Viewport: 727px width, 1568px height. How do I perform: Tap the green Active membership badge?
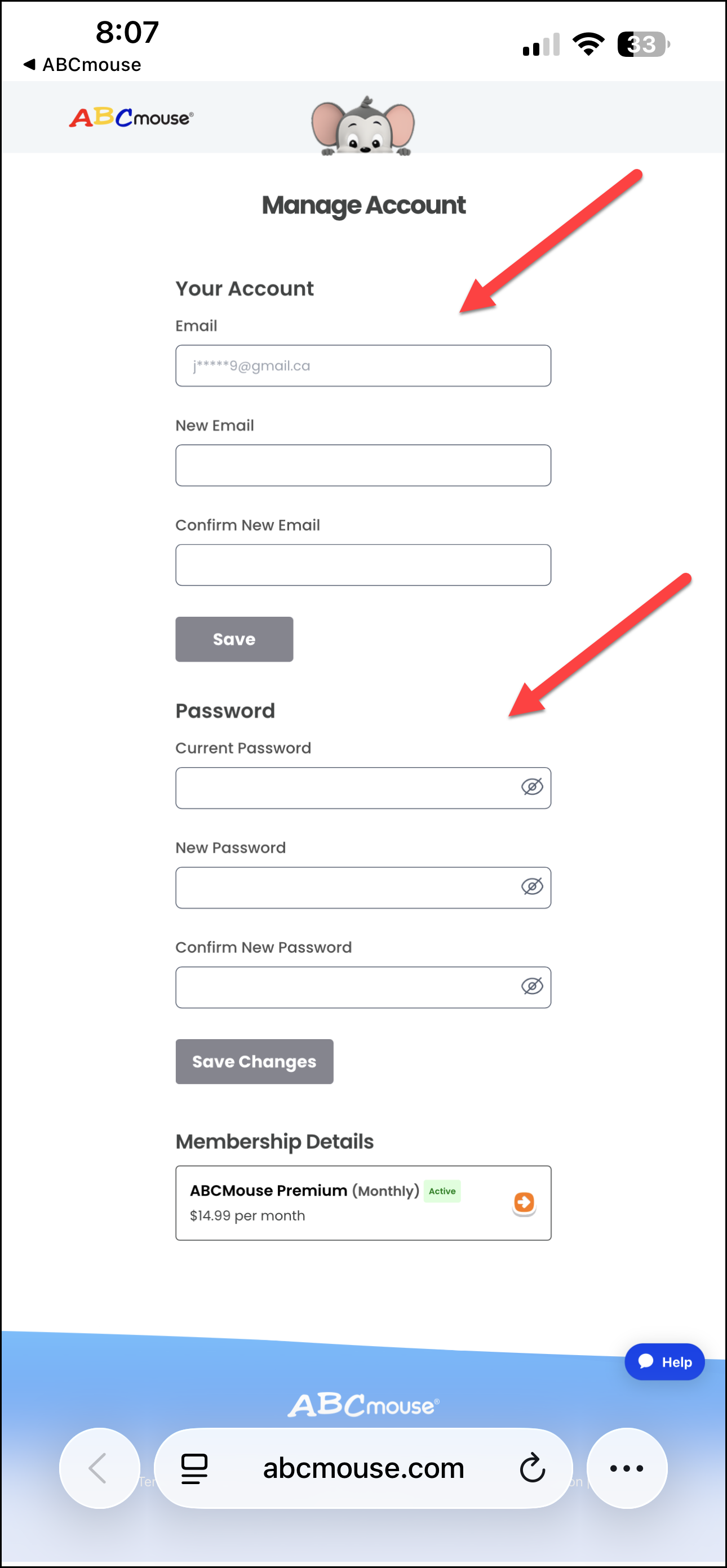[442, 1191]
